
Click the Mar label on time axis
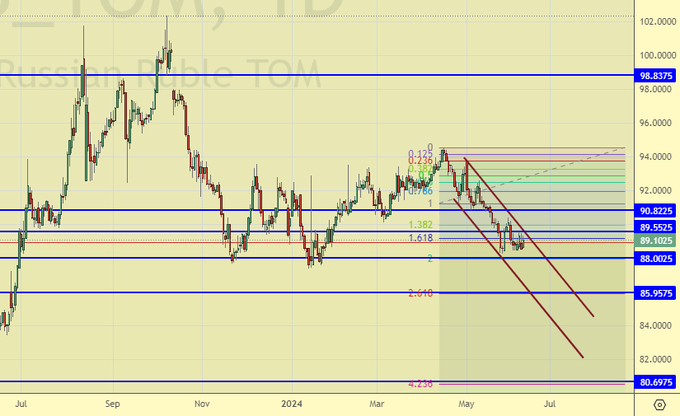(x=378, y=404)
